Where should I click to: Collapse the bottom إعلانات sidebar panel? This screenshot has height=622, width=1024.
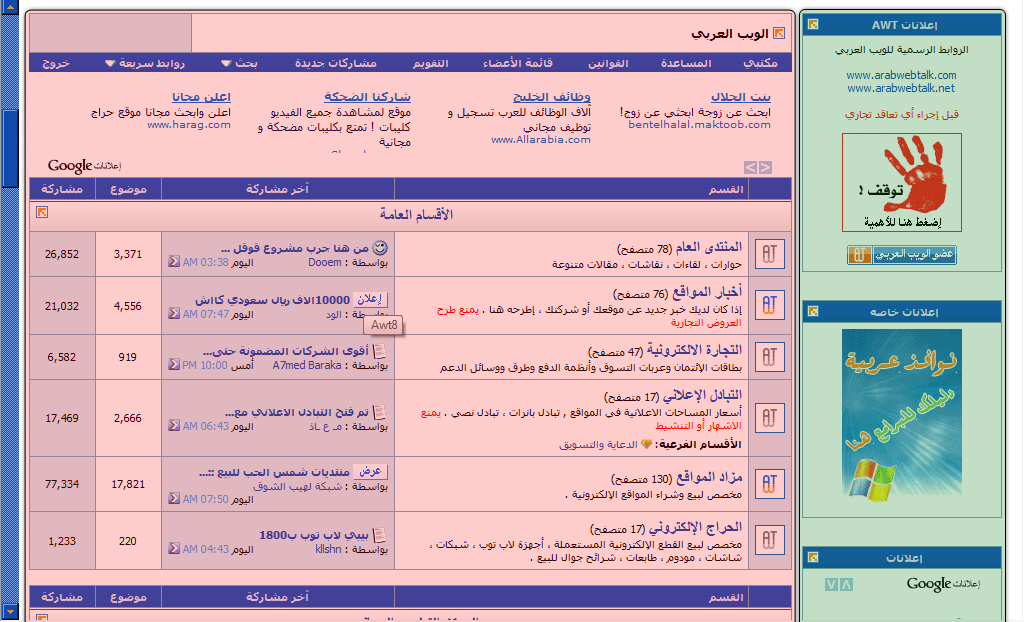[813, 557]
